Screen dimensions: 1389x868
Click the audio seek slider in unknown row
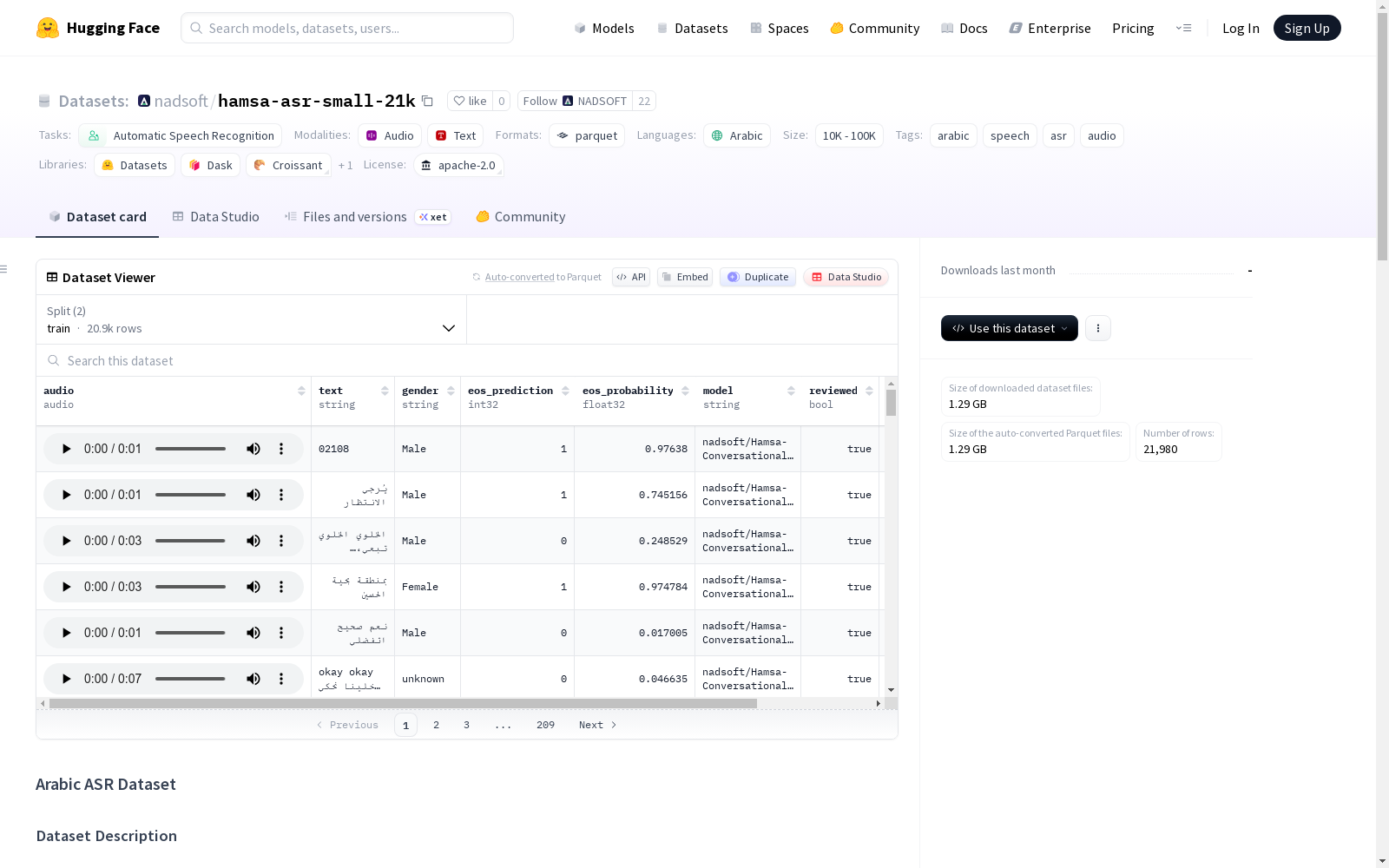(190, 679)
